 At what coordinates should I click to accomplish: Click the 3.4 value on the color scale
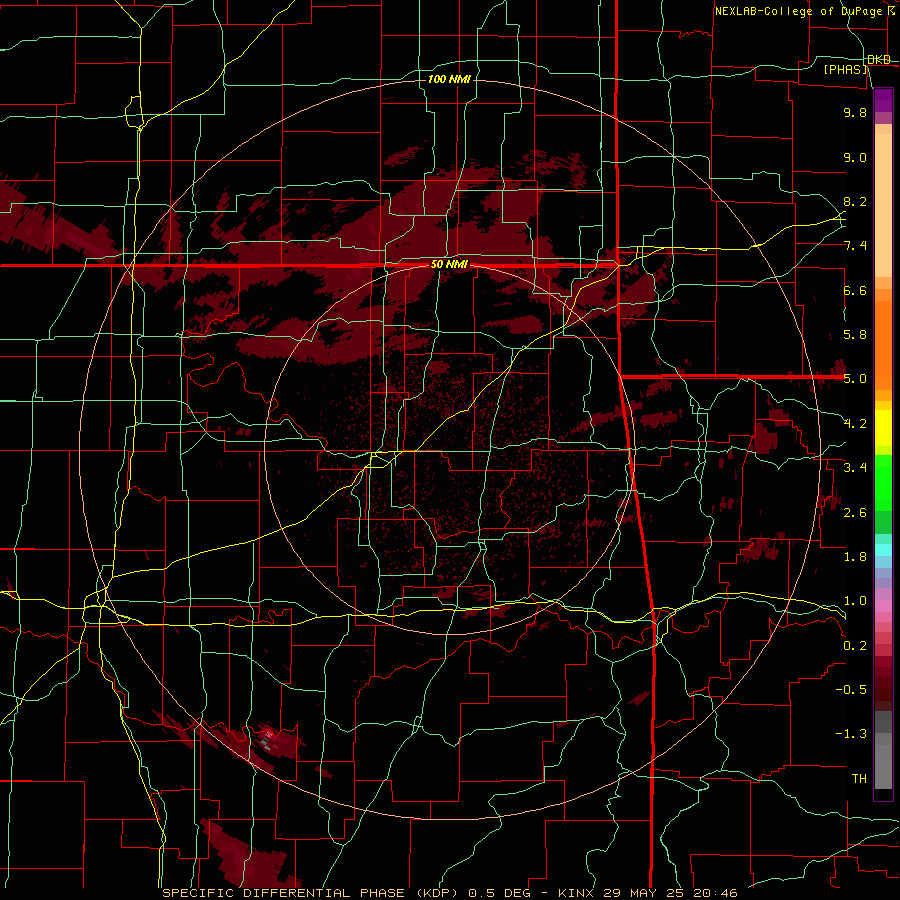(855, 468)
